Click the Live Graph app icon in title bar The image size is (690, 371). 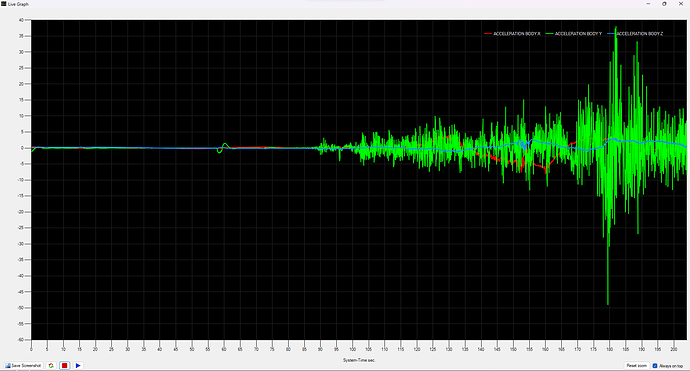point(4,4)
